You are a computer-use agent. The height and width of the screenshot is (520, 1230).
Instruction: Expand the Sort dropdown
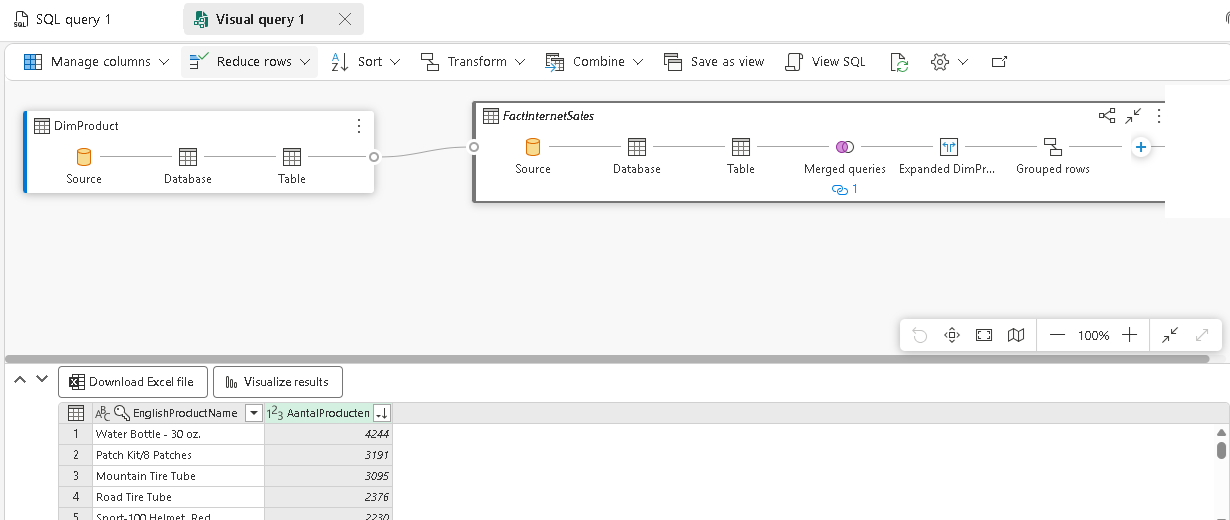[365, 61]
